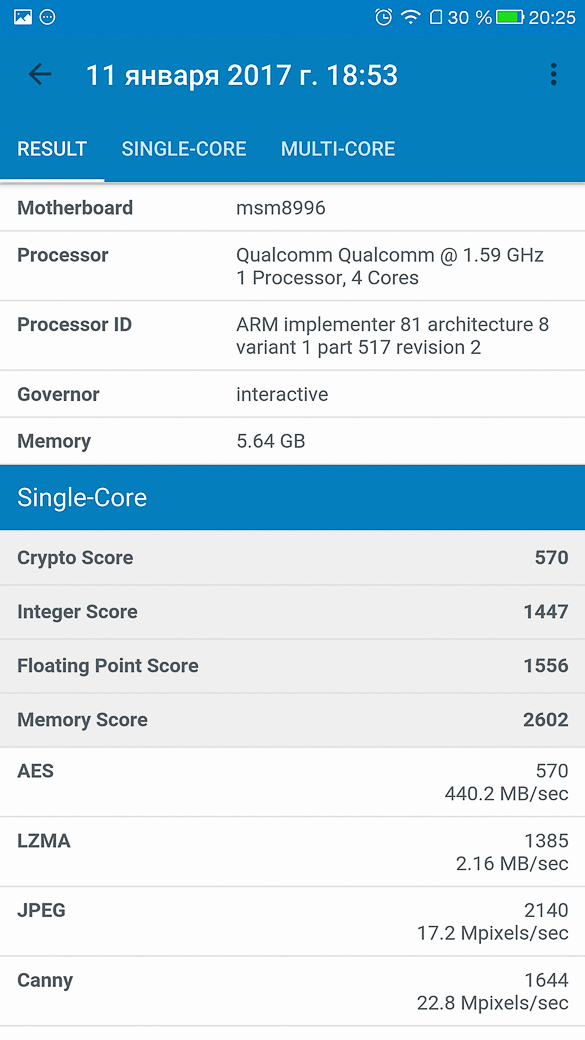Tap the Governor interactive row
This screenshot has height=1040, width=585.
click(x=292, y=394)
